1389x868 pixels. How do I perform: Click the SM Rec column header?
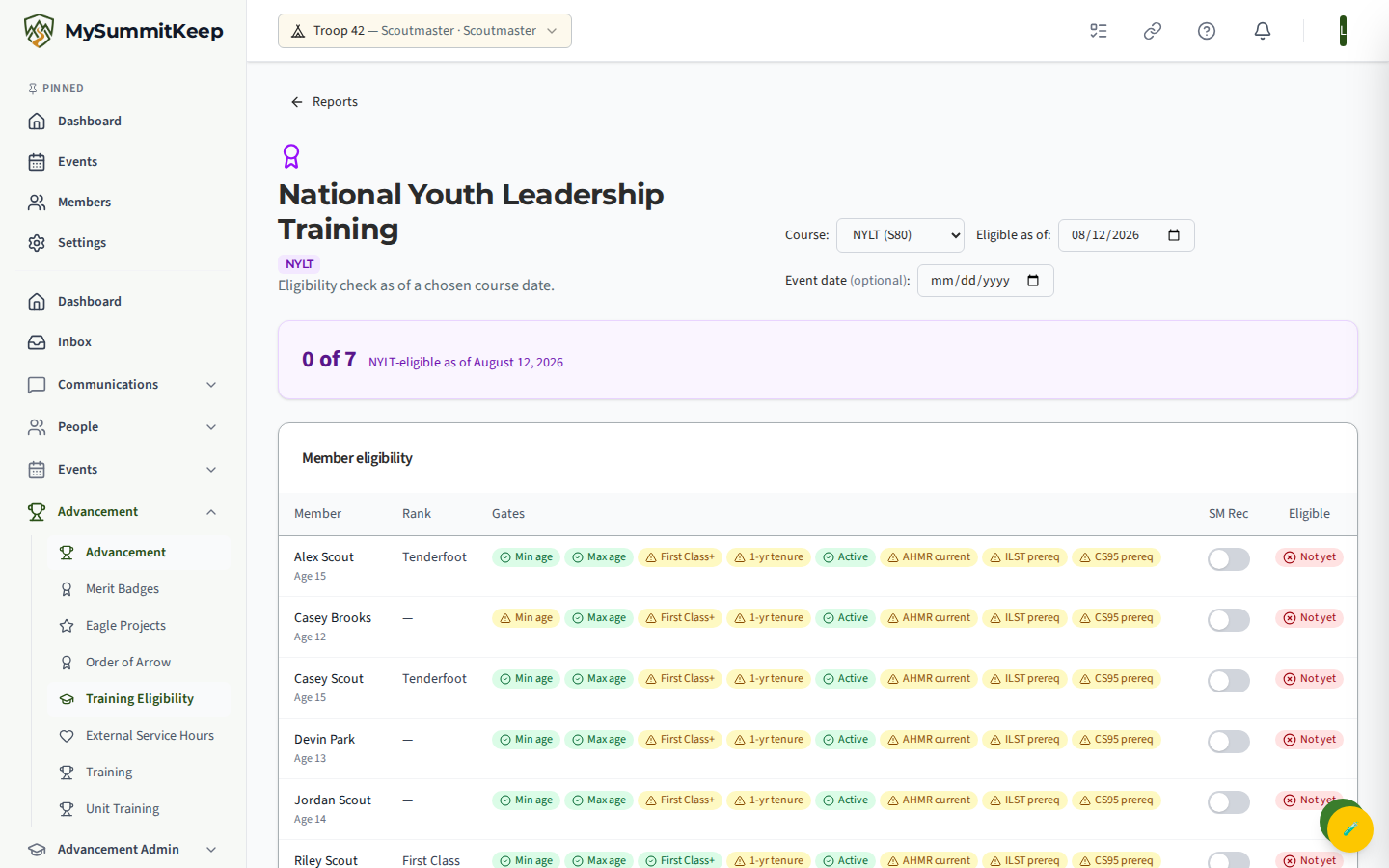1228,514
